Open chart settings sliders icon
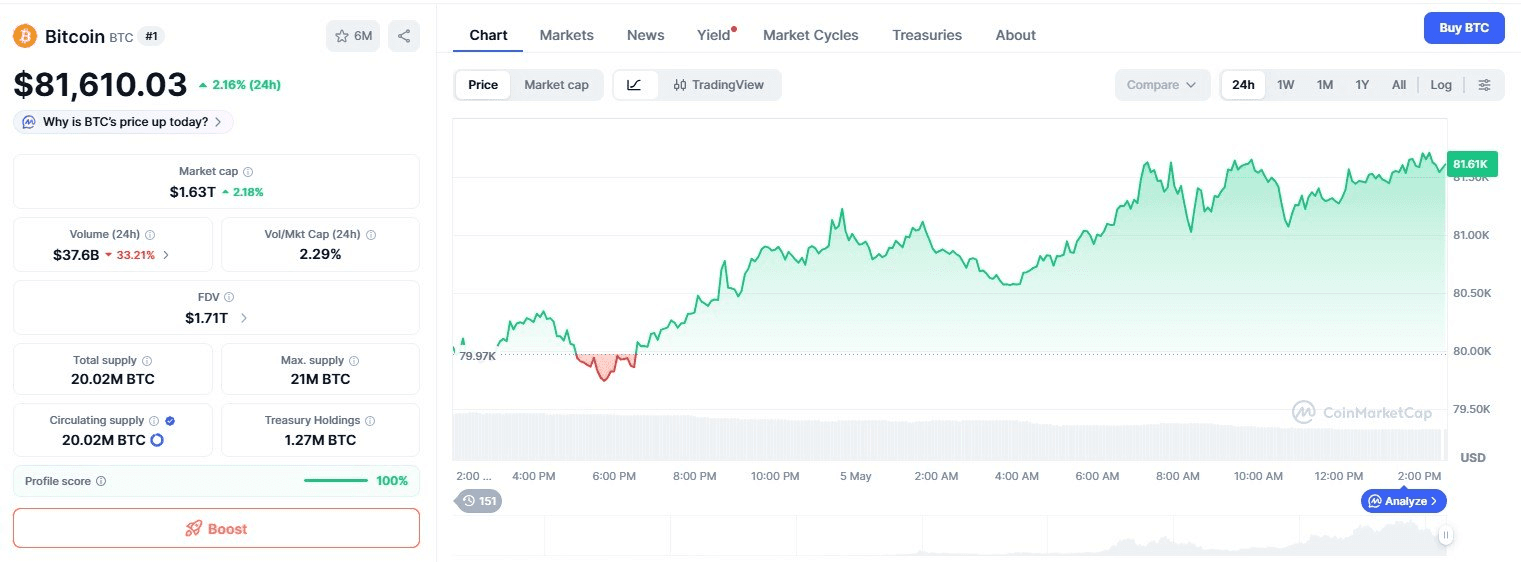This screenshot has height=562, width=1521. click(1485, 85)
